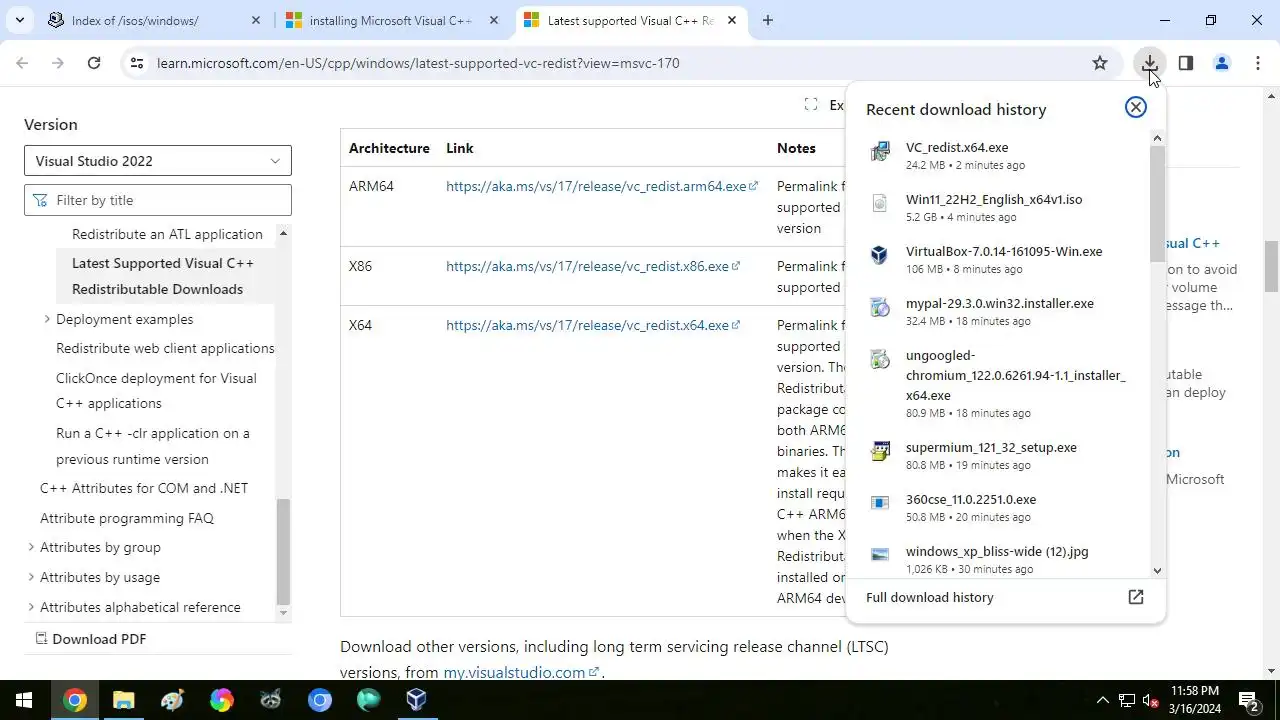View site information icon in address bar

point(137,63)
